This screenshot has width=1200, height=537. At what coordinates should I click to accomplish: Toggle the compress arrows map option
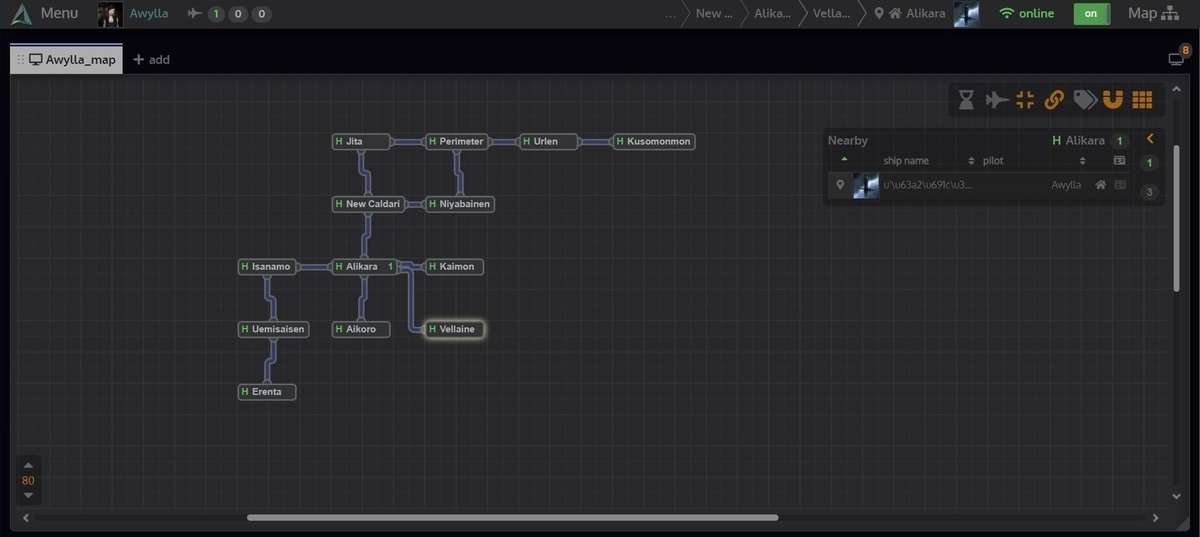coord(1025,99)
